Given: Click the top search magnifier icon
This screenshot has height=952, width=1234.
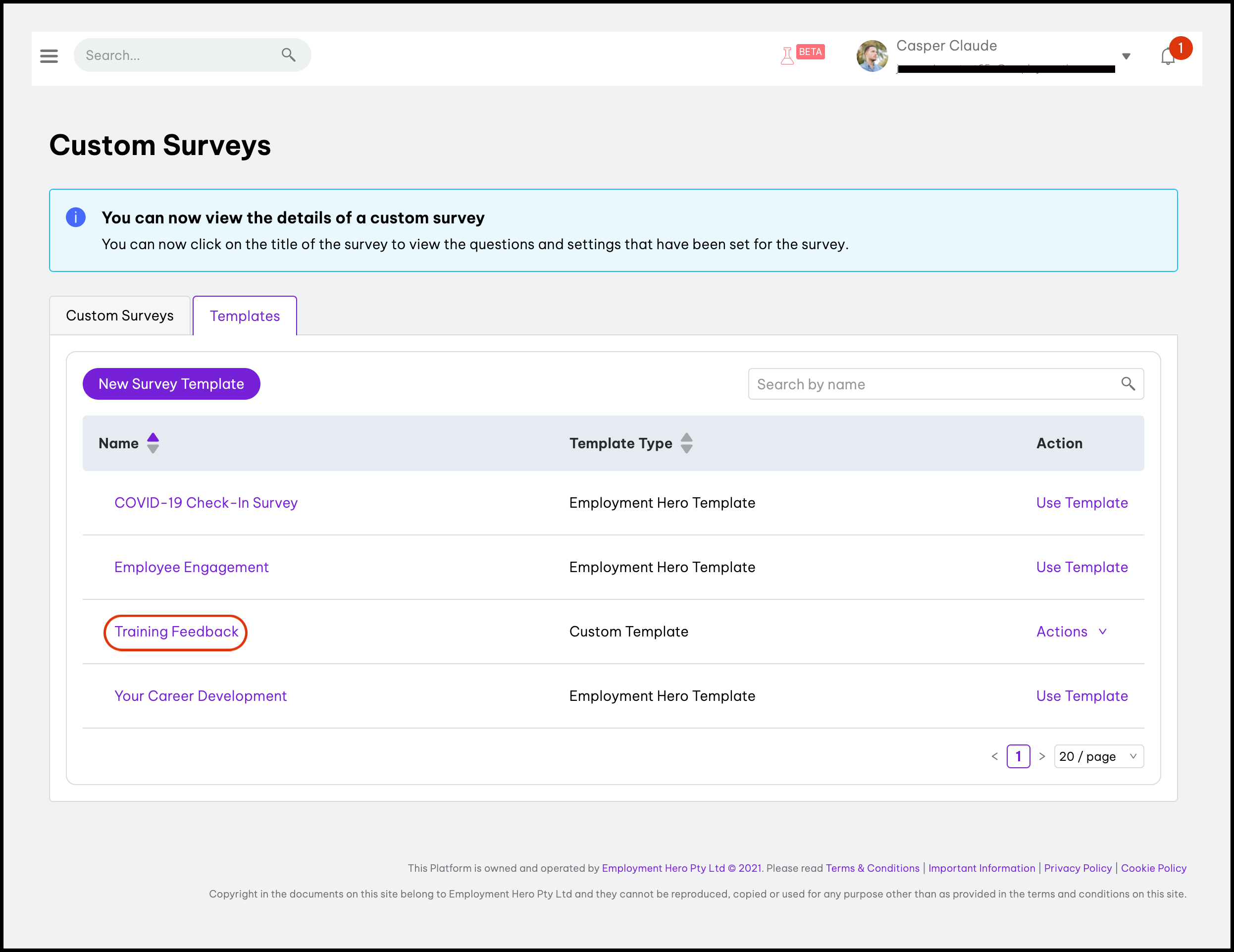Looking at the screenshot, I should point(288,55).
